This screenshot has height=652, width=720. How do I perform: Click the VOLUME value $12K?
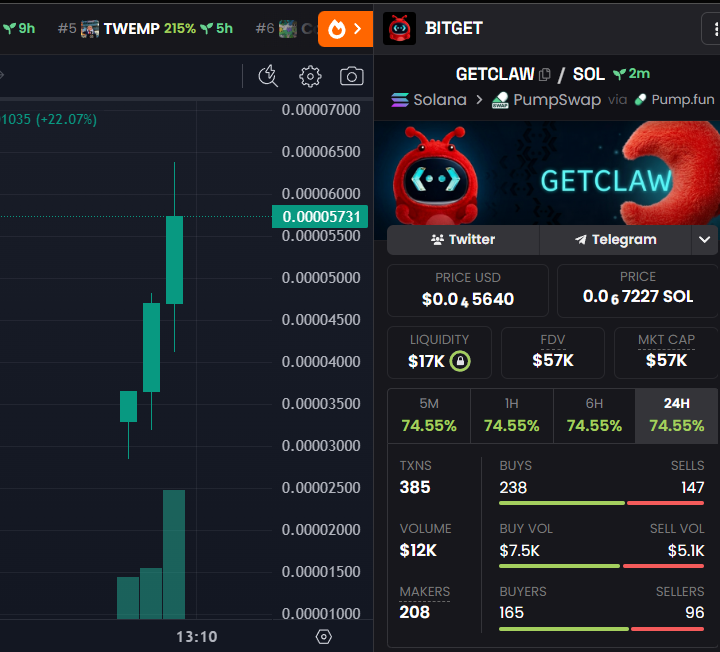click(x=418, y=550)
